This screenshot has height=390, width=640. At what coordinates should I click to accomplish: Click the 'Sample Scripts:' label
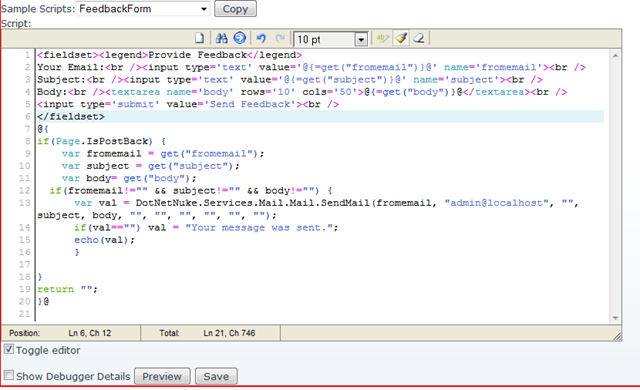tap(38, 9)
